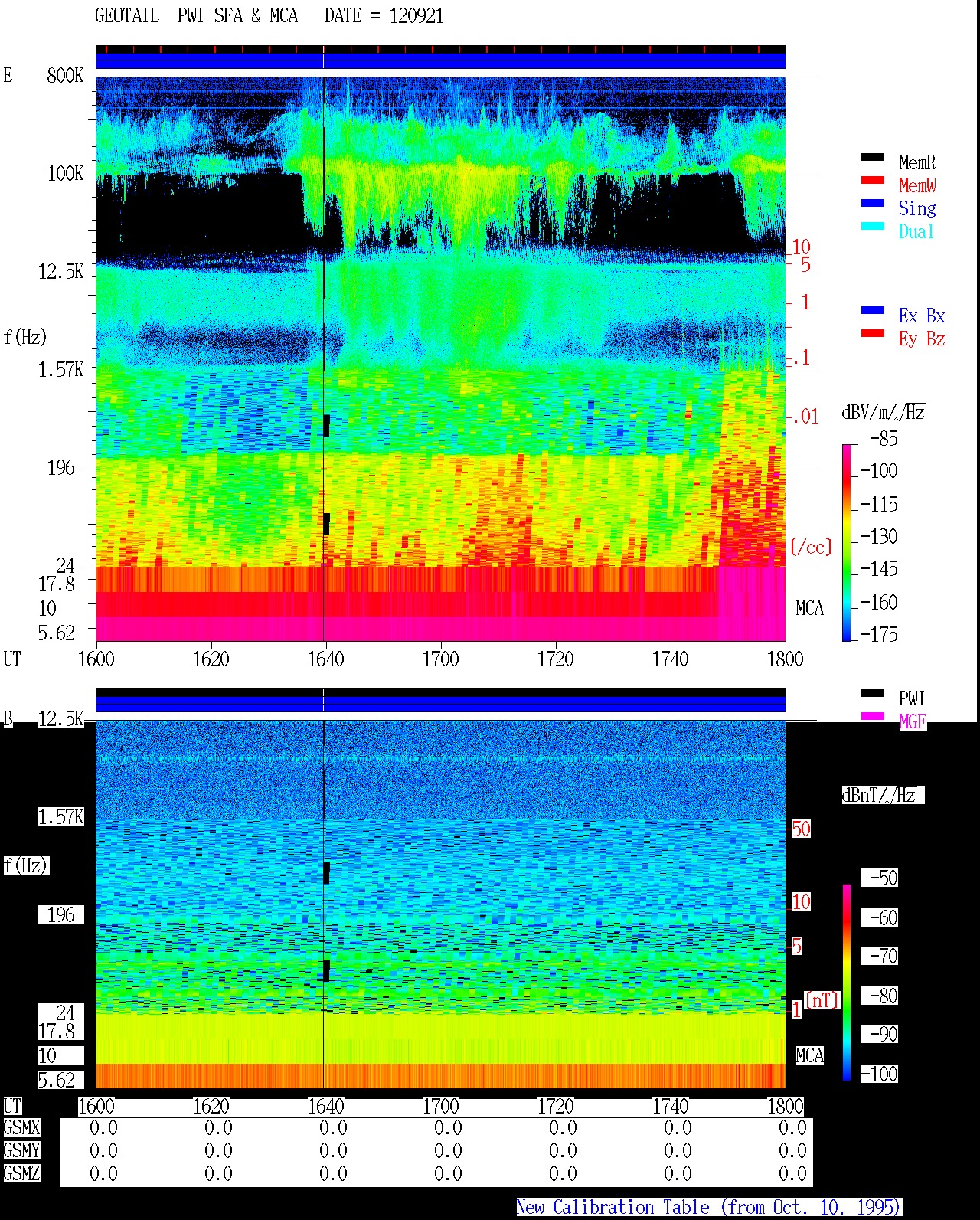This screenshot has height=1220, width=980.
Task: Click the "-85" color scale value
Action: (884, 439)
